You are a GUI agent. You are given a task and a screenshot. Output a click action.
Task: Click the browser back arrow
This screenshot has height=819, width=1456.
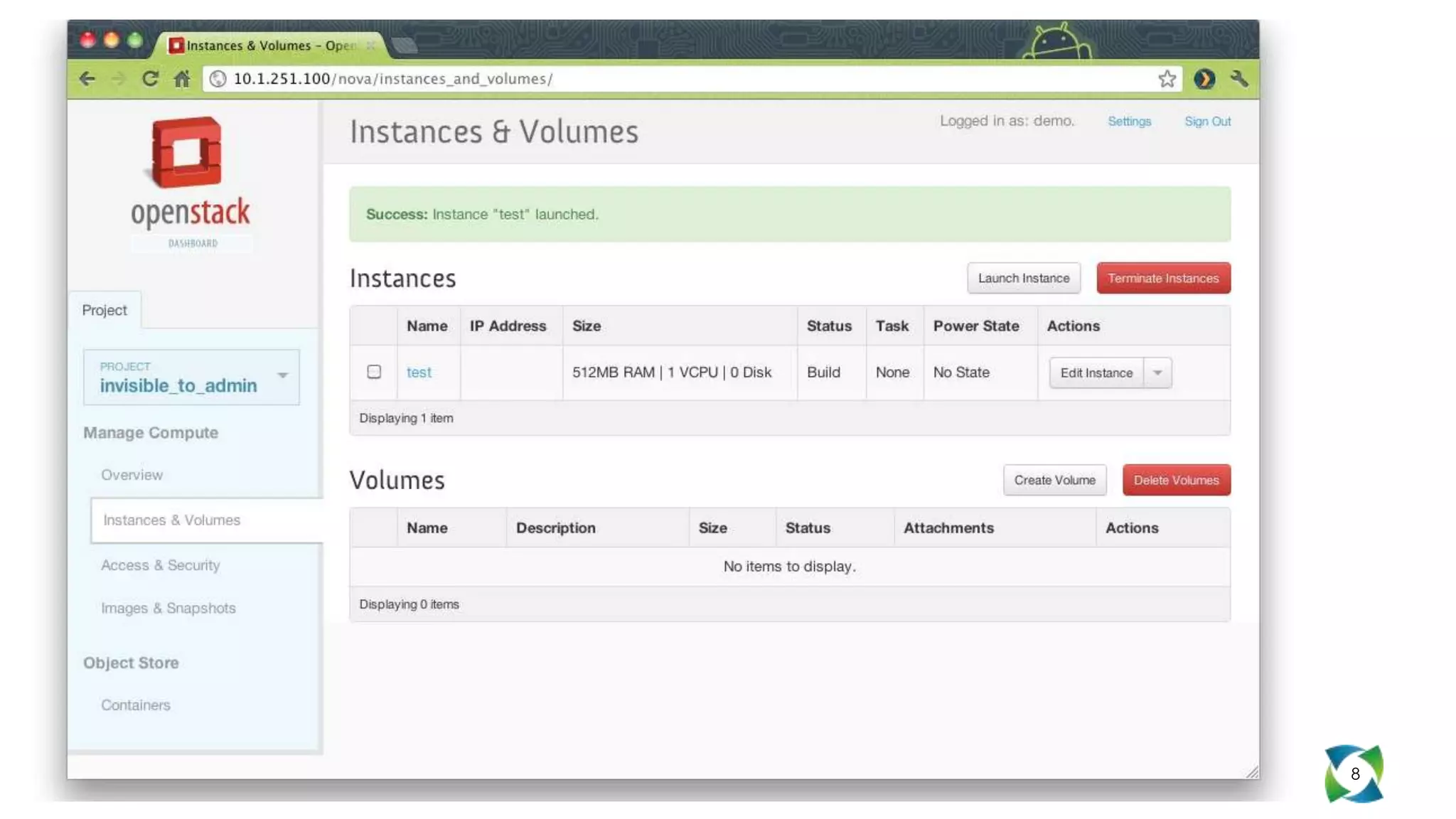point(87,79)
